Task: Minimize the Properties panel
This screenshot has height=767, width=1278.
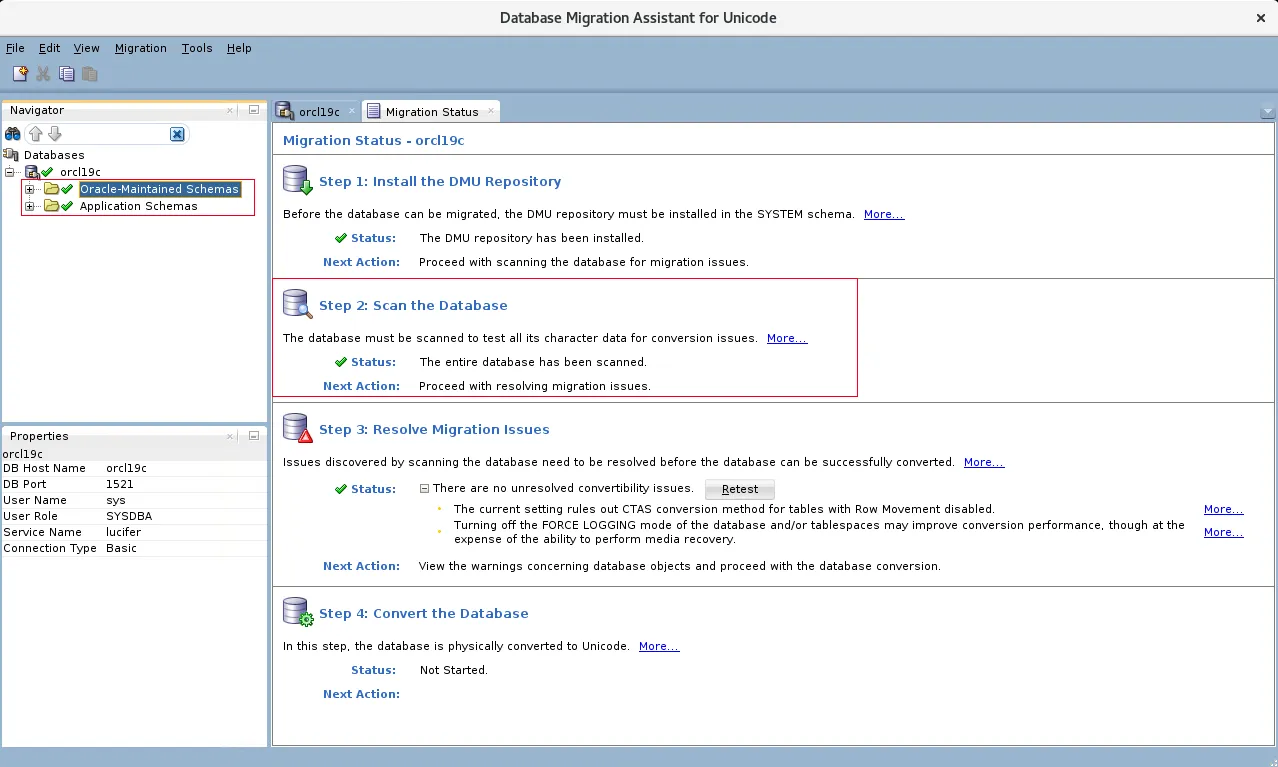Action: coord(254,436)
